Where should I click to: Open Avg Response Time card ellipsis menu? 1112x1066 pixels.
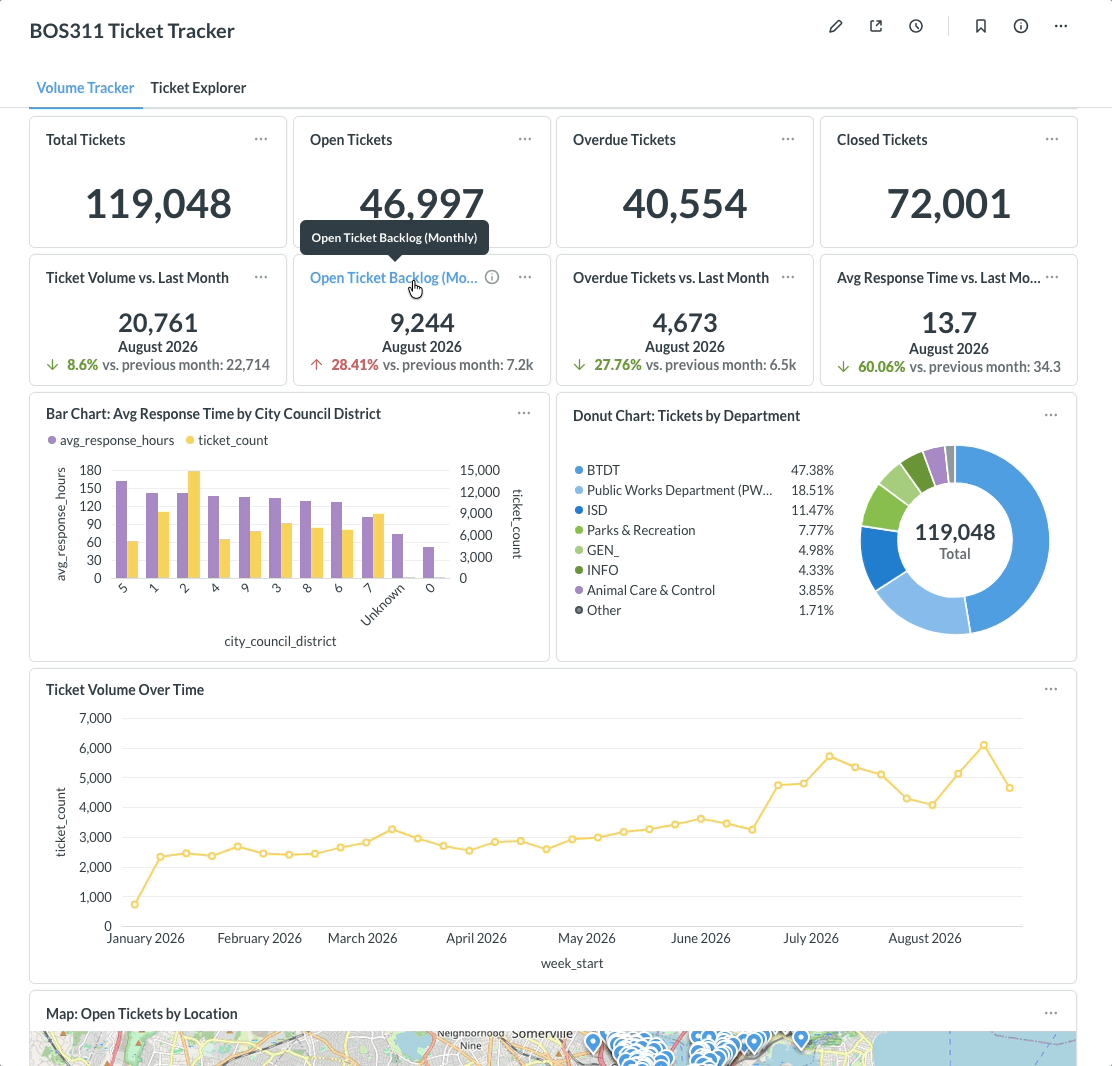[x=1052, y=277]
